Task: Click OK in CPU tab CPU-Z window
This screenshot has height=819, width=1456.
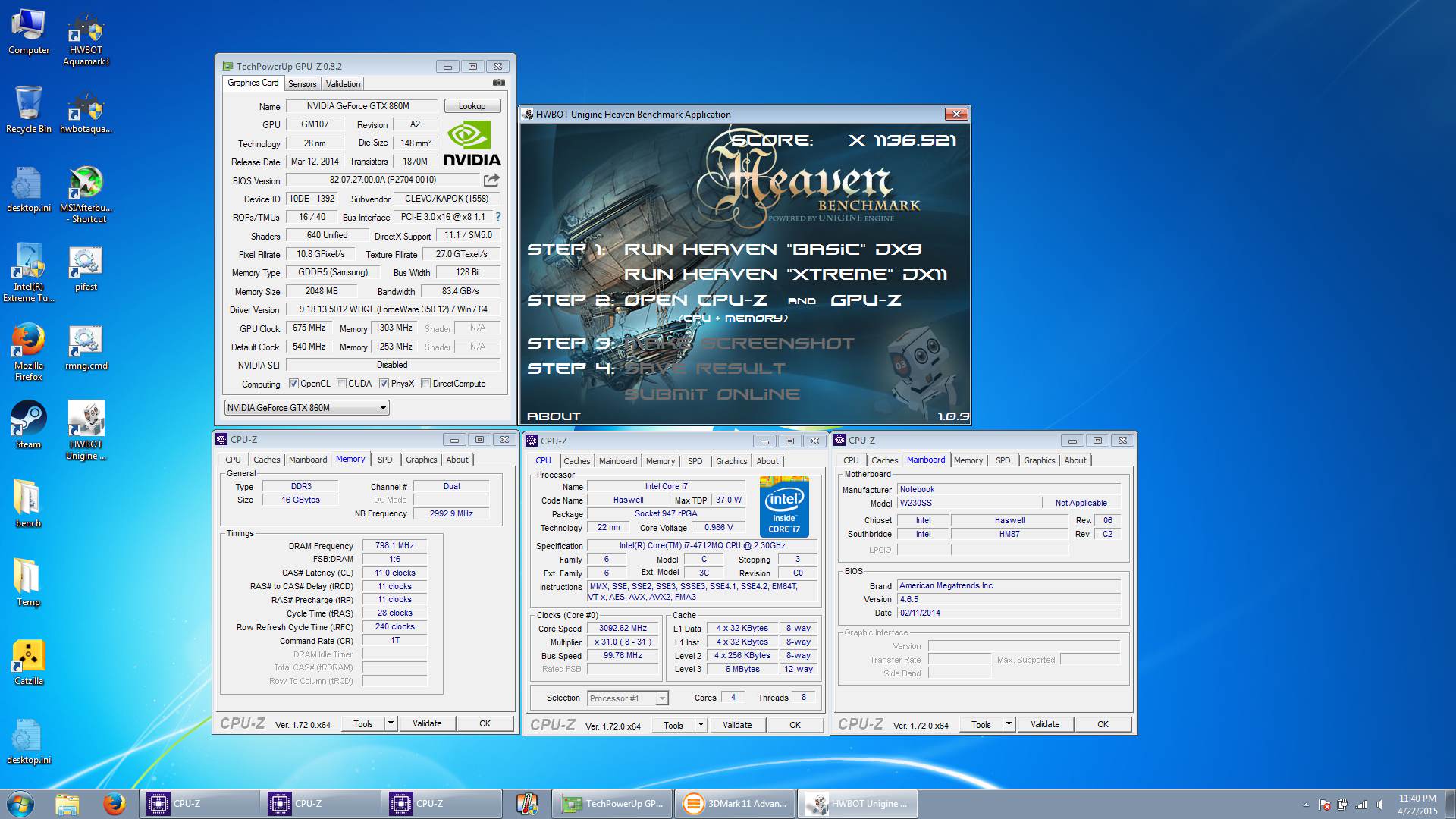Action: [x=795, y=725]
